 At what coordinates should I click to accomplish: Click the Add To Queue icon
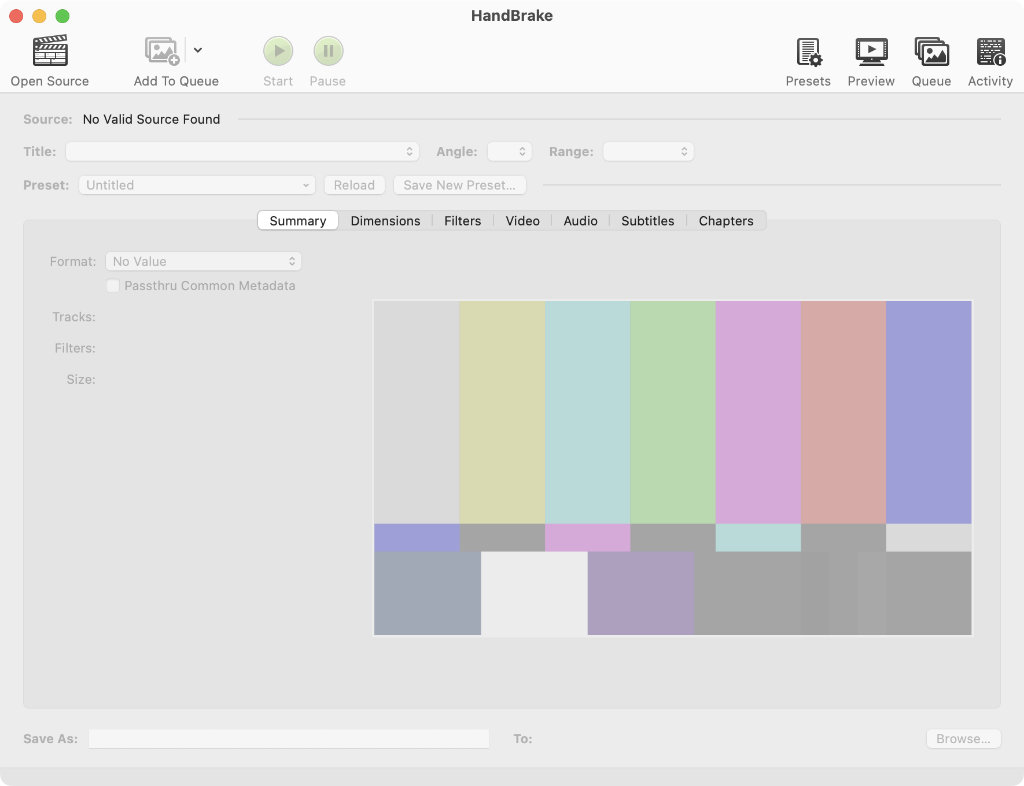162,51
